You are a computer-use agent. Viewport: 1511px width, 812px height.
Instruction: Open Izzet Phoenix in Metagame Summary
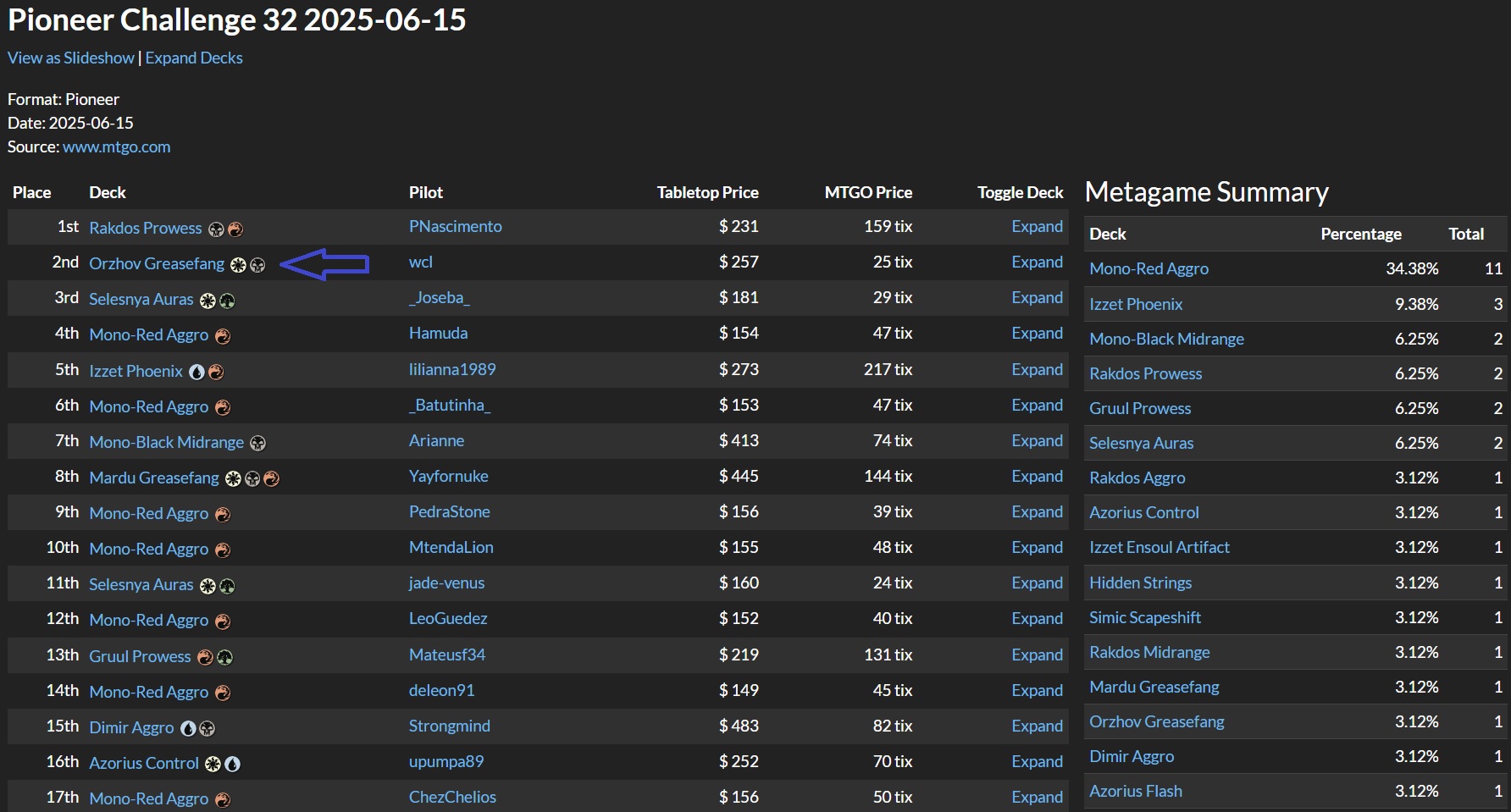click(x=1136, y=304)
